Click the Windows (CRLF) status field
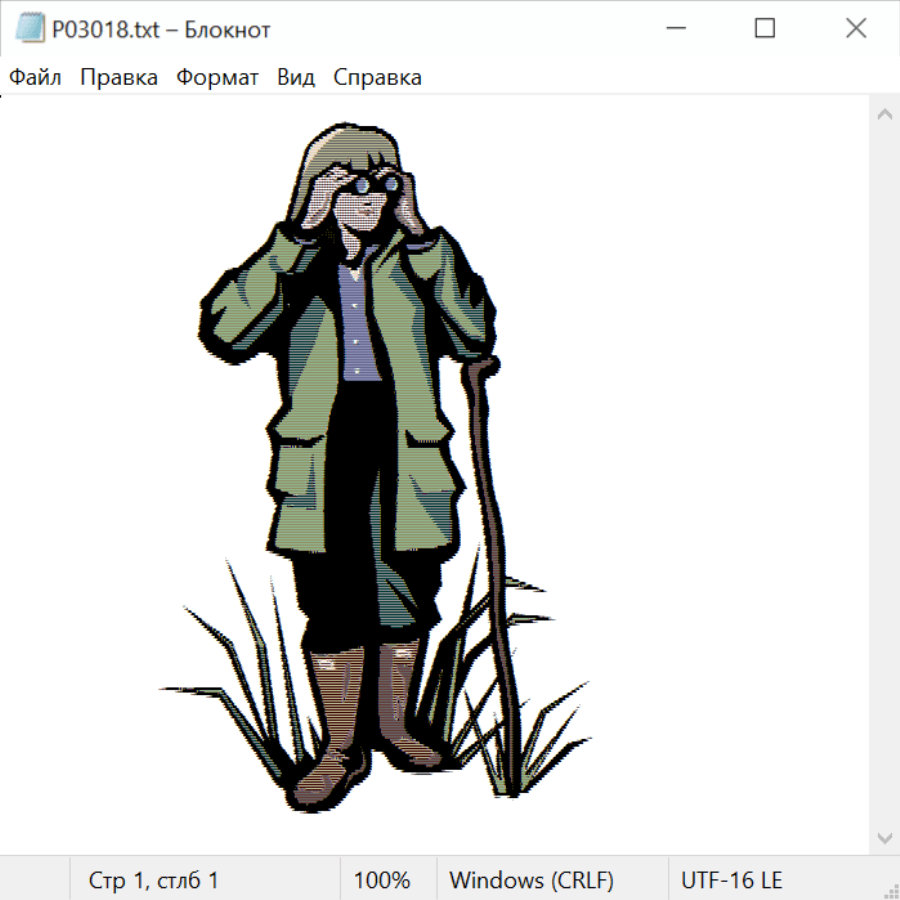Screen dimensions: 900x900 [x=531, y=880]
